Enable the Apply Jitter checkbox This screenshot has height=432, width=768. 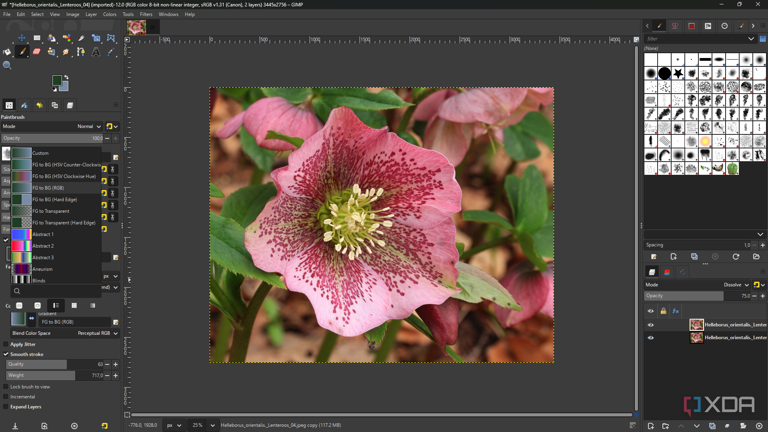[x=6, y=344]
